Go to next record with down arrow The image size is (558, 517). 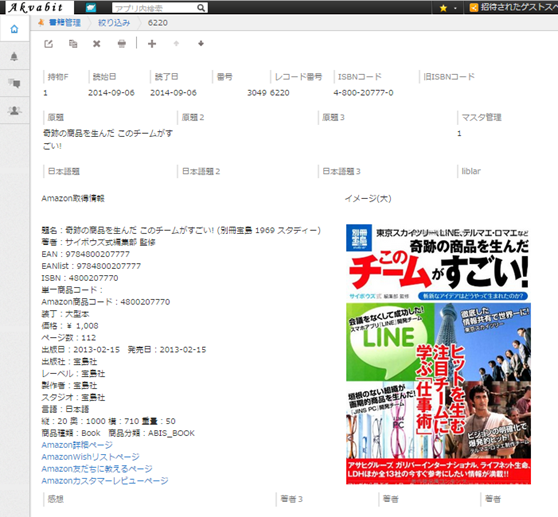[201, 43]
